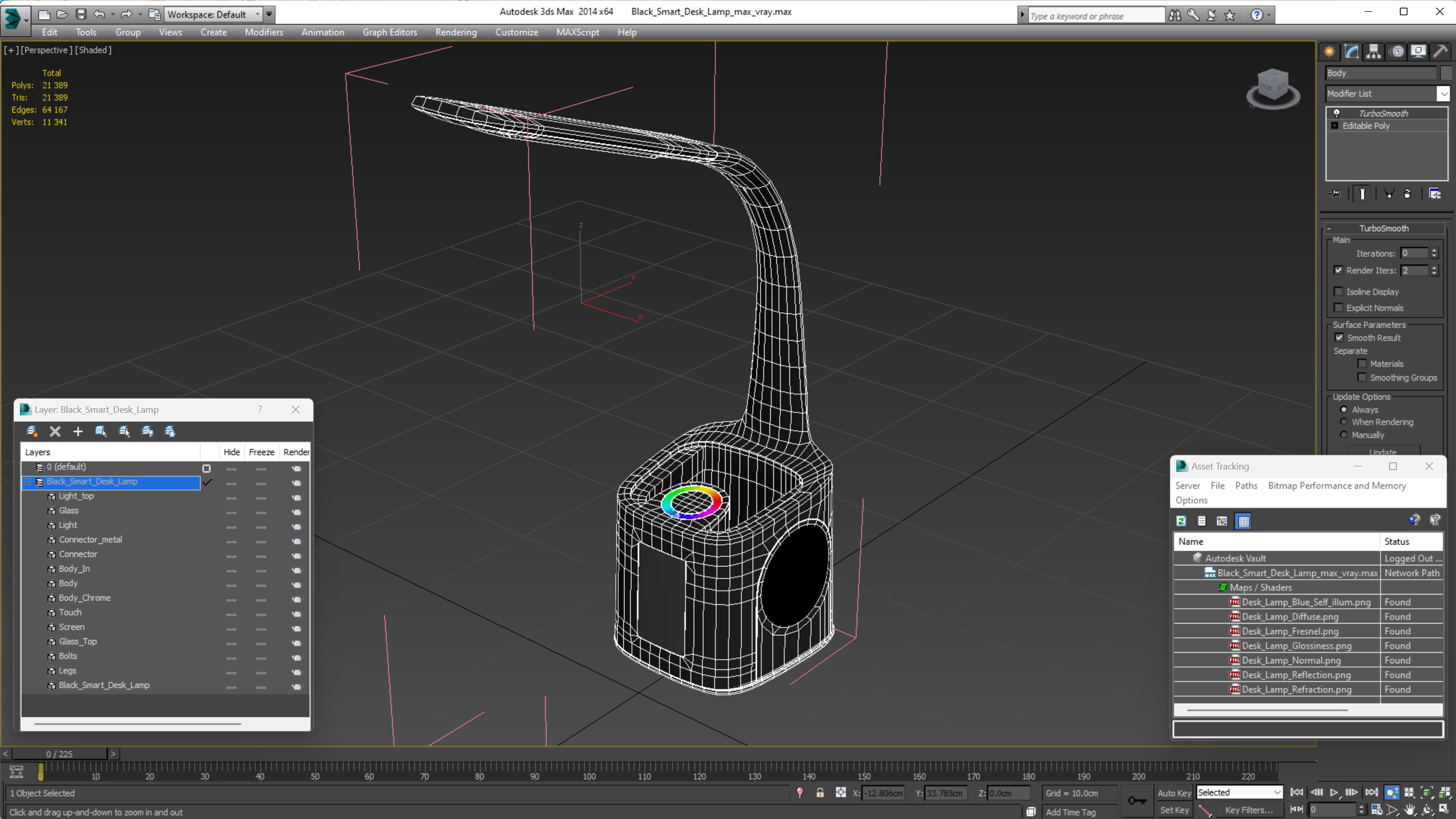Click the Perspective viewport label
The width and height of the screenshot is (1456, 819).
[47, 49]
